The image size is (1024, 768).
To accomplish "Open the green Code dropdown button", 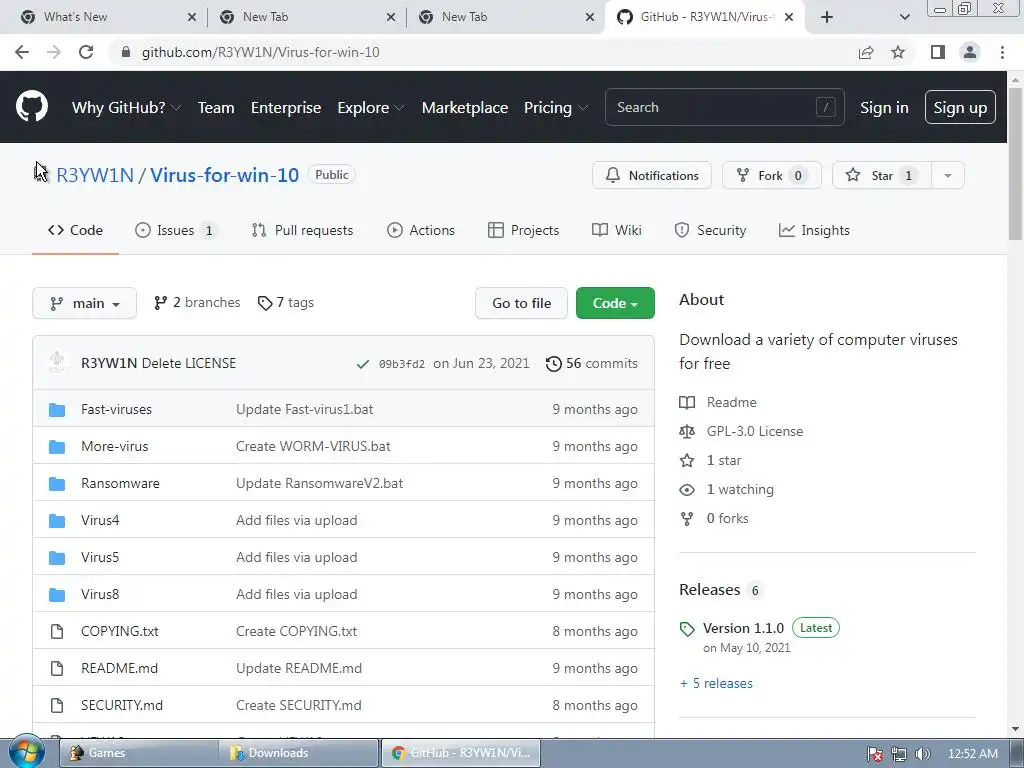I will tap(615, 303).
